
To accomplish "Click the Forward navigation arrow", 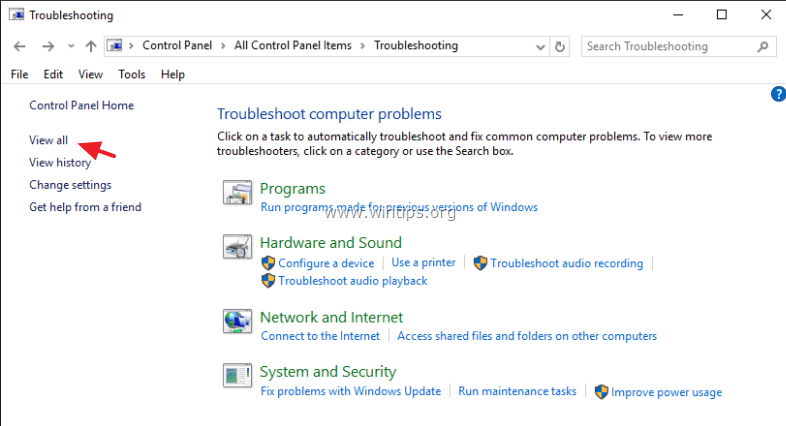I will (48, 47).
